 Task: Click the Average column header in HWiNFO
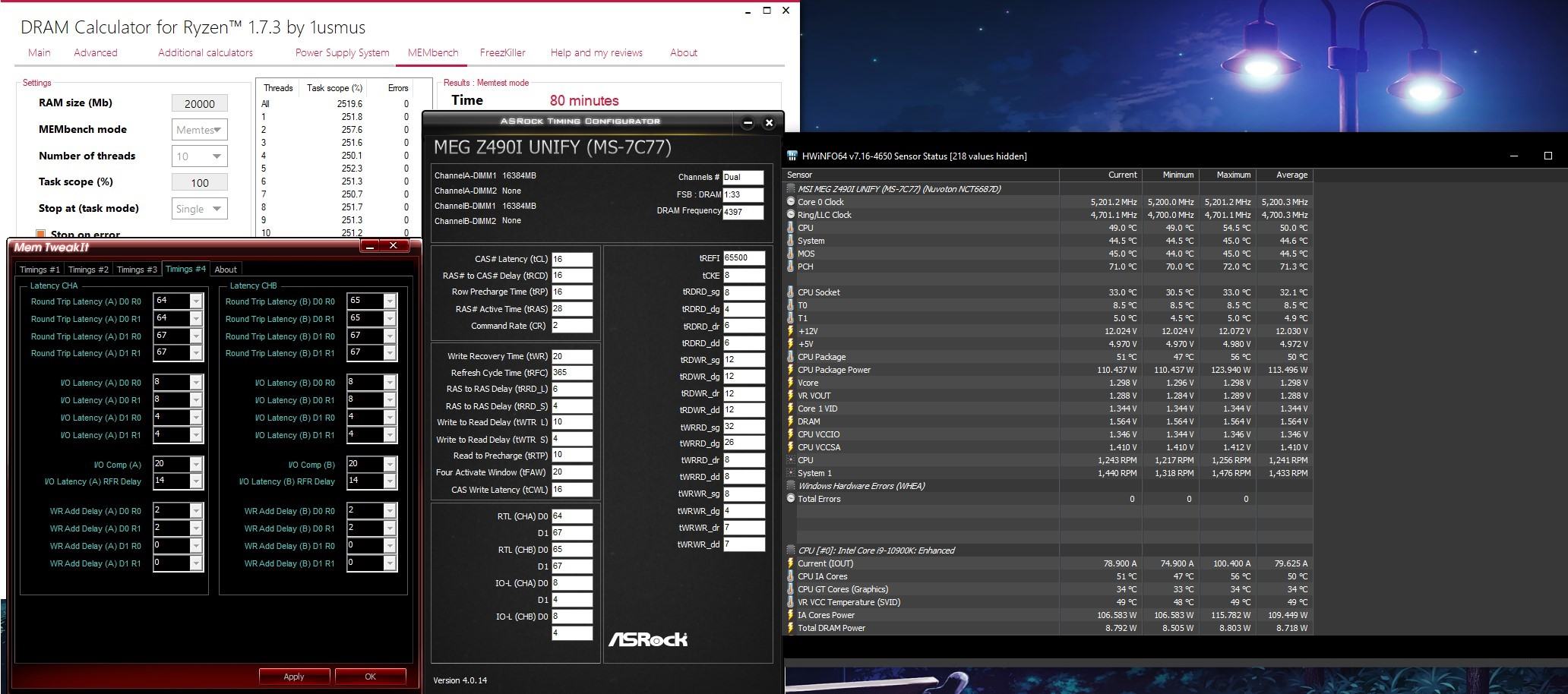point(1284,175)
